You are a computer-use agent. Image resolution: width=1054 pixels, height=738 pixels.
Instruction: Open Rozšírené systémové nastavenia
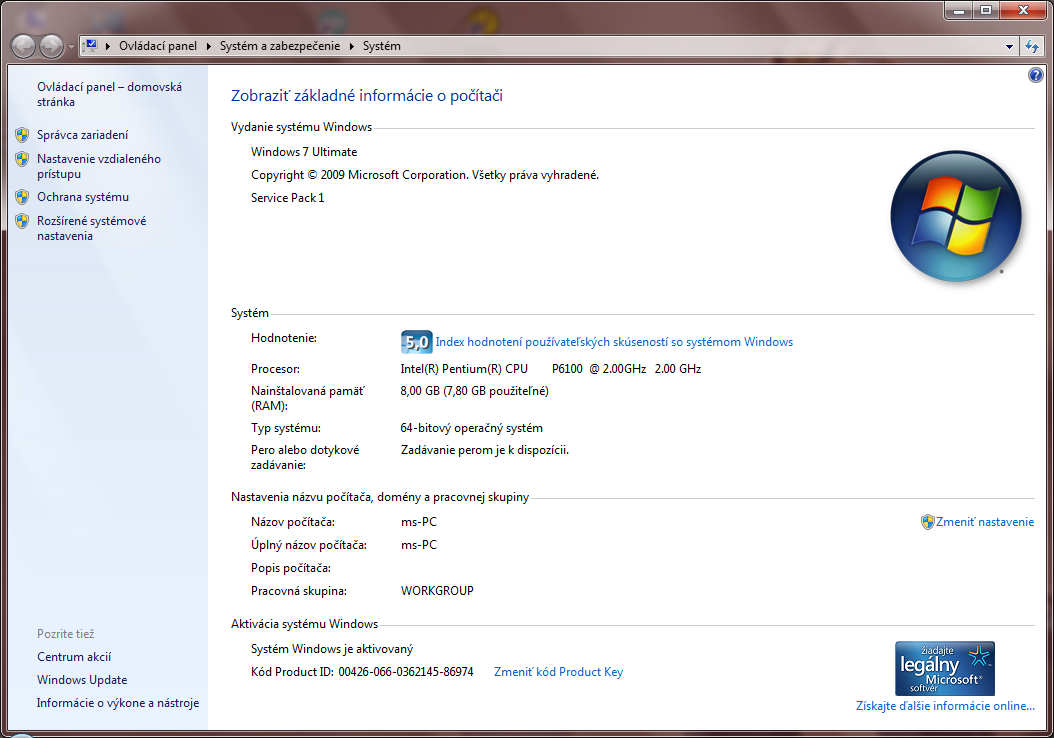91,229
